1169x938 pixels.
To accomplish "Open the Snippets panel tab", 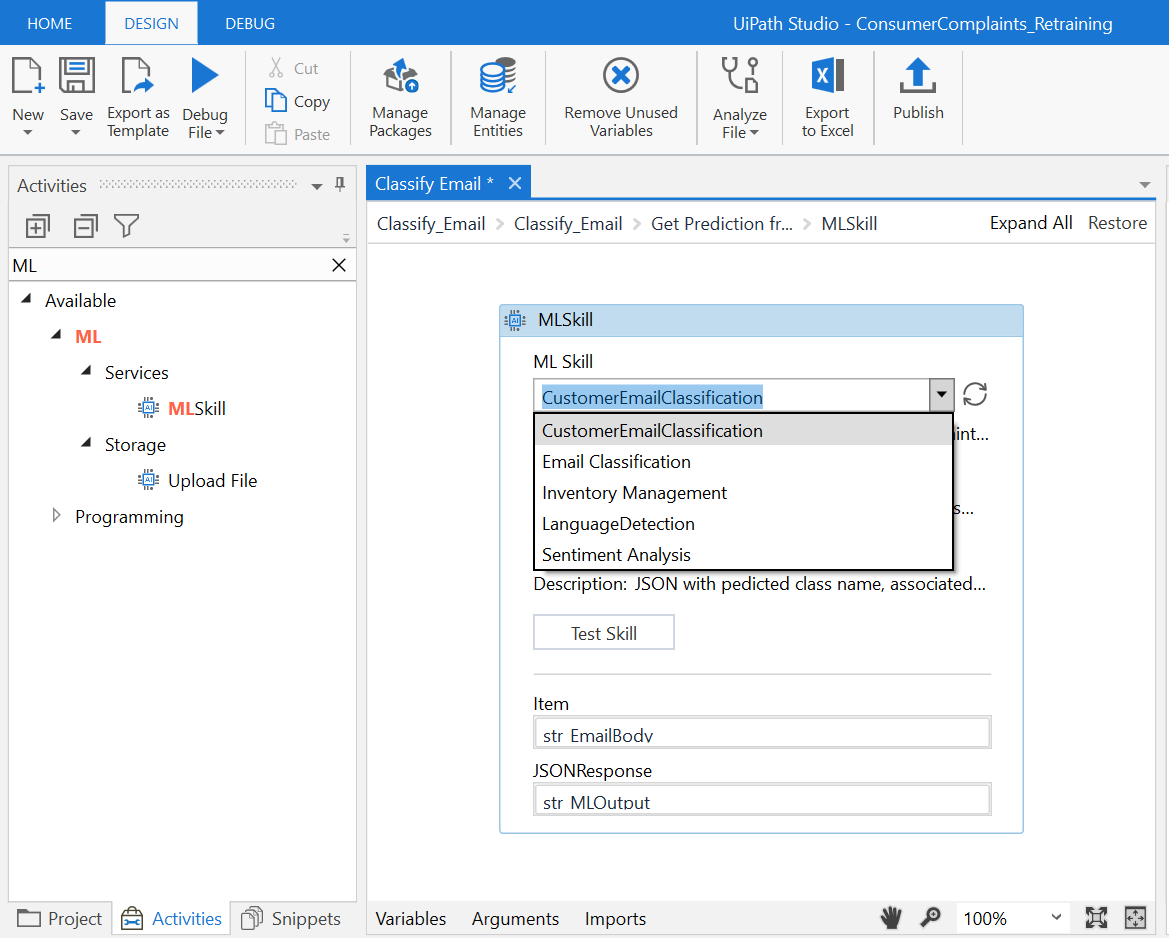I will click(292, 919).
